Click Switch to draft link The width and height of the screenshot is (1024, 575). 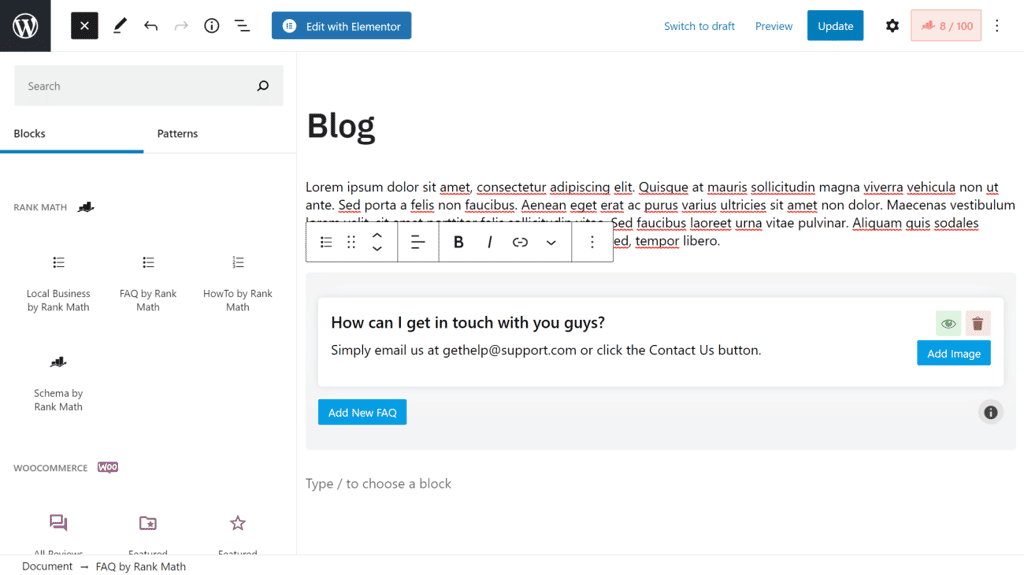coord(699,26)
